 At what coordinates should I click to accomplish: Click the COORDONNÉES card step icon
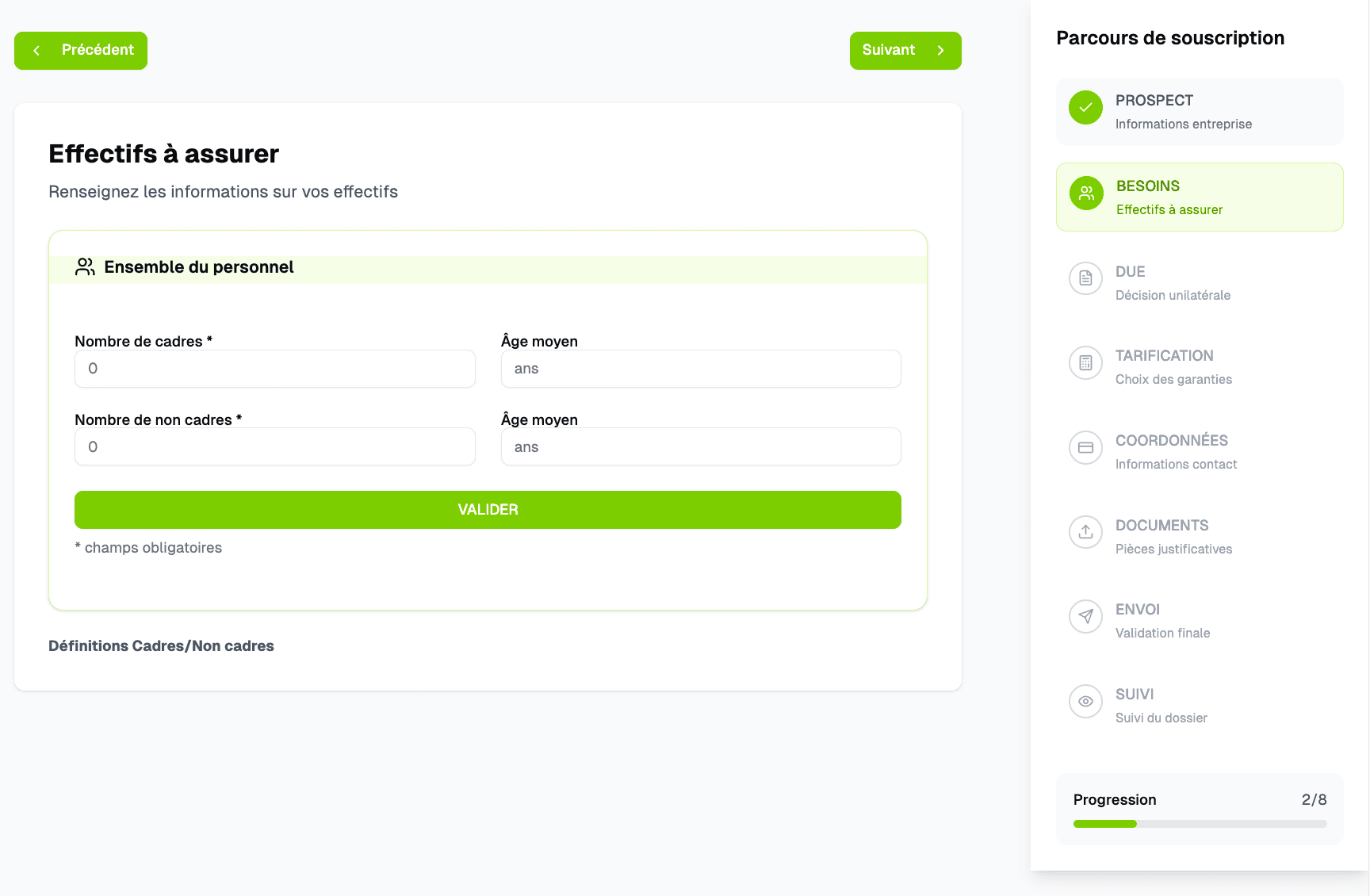[1085, 448]
